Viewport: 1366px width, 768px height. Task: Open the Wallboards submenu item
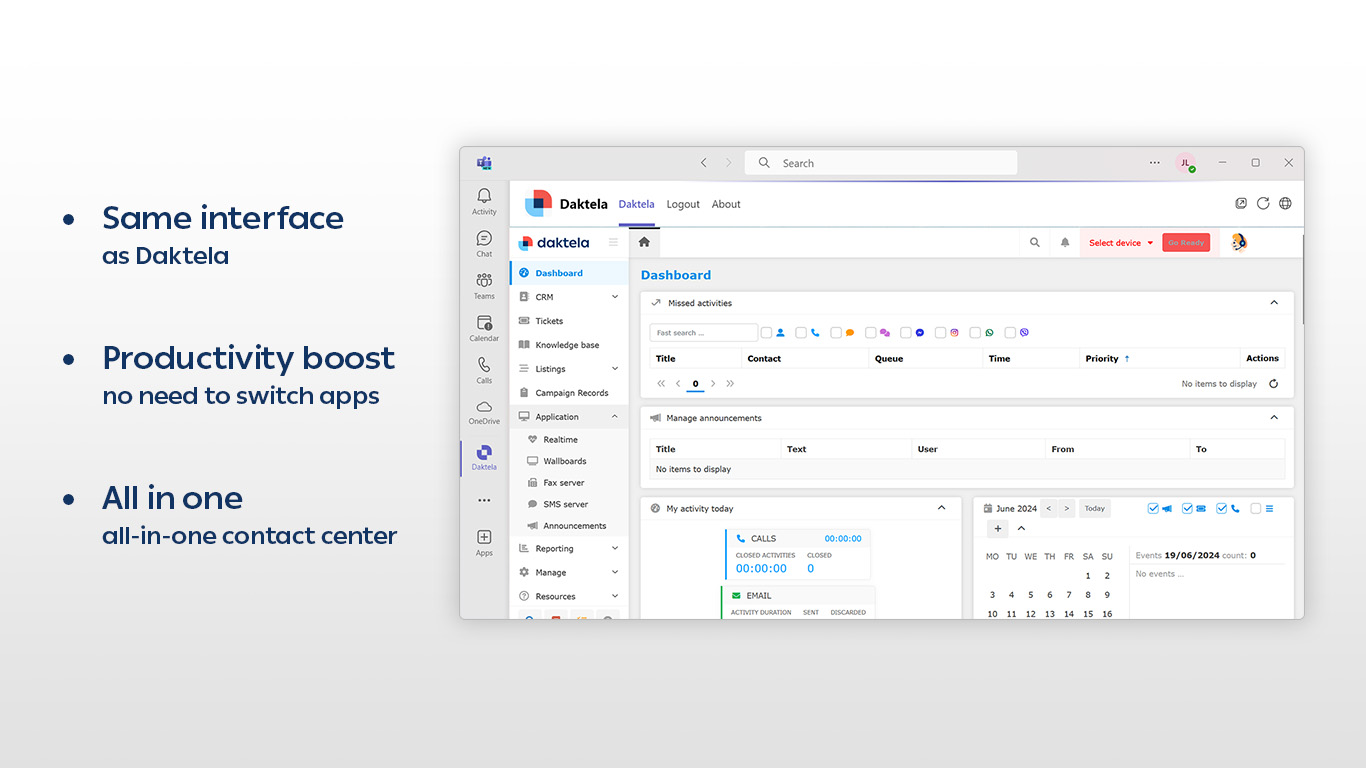point(569,461)
